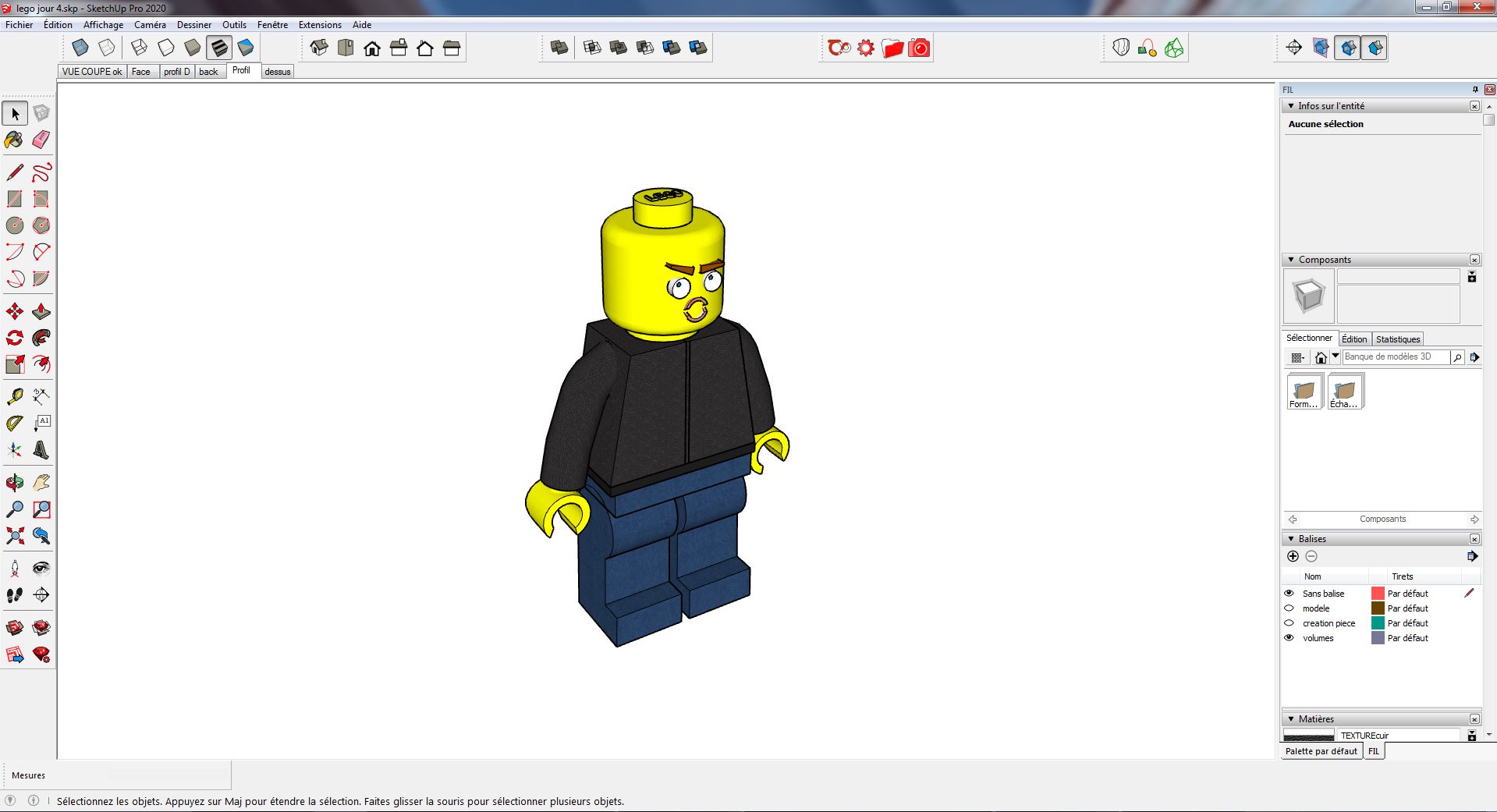Select the Offset tool
The height and width of the screenshot is (812, 1497).
pyautogui.click(x=41, y=364)
